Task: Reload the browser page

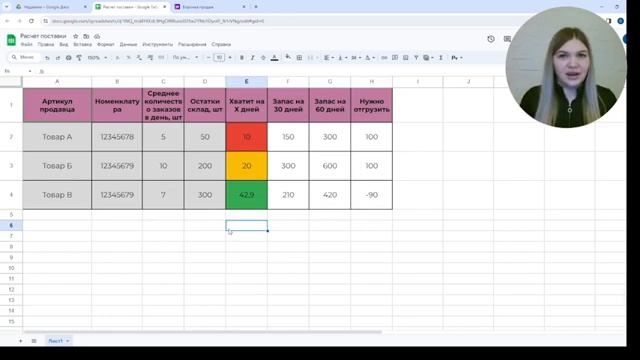Action: pyautogui.click(x=31, y=21)
